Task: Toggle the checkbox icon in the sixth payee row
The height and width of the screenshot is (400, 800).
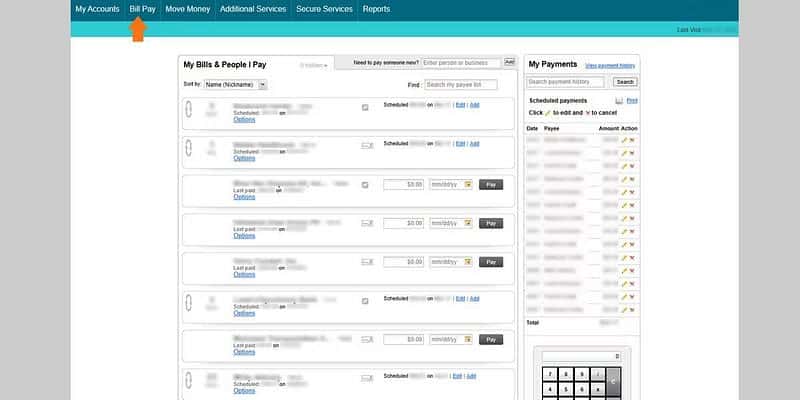Action: (366, 301)
